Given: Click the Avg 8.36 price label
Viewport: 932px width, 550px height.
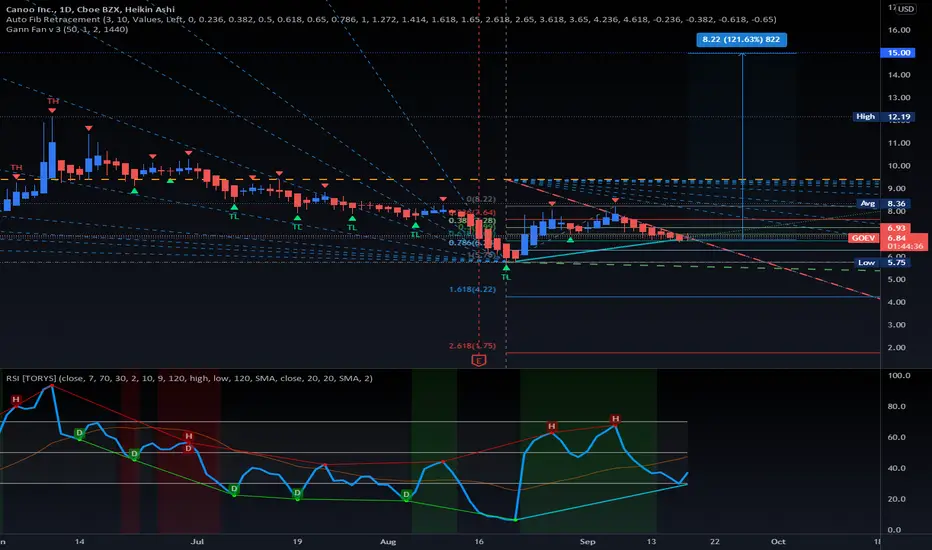Looking at the screenshot, I should click(883, 203).
